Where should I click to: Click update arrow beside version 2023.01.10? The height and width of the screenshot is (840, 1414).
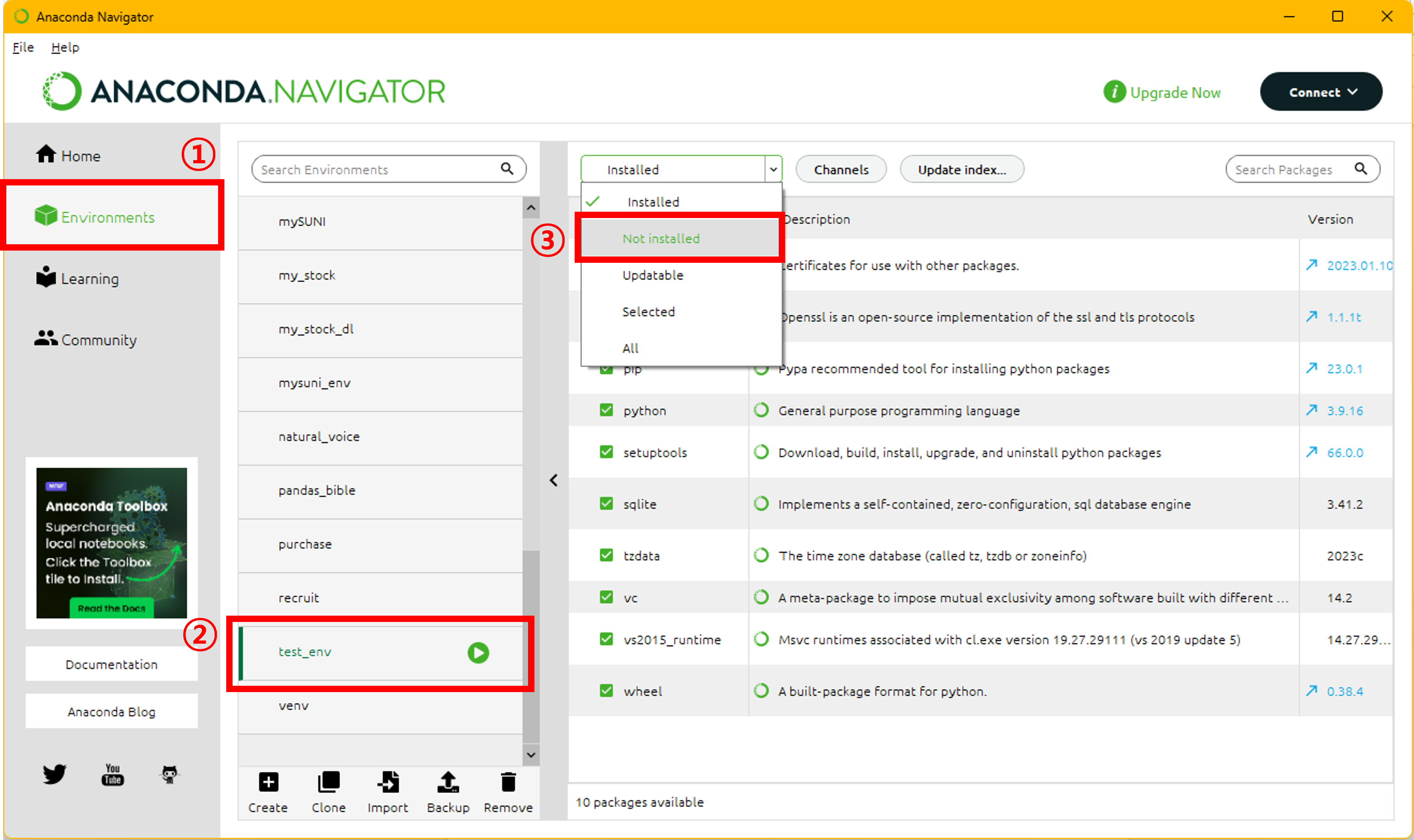pos(1312,265)
